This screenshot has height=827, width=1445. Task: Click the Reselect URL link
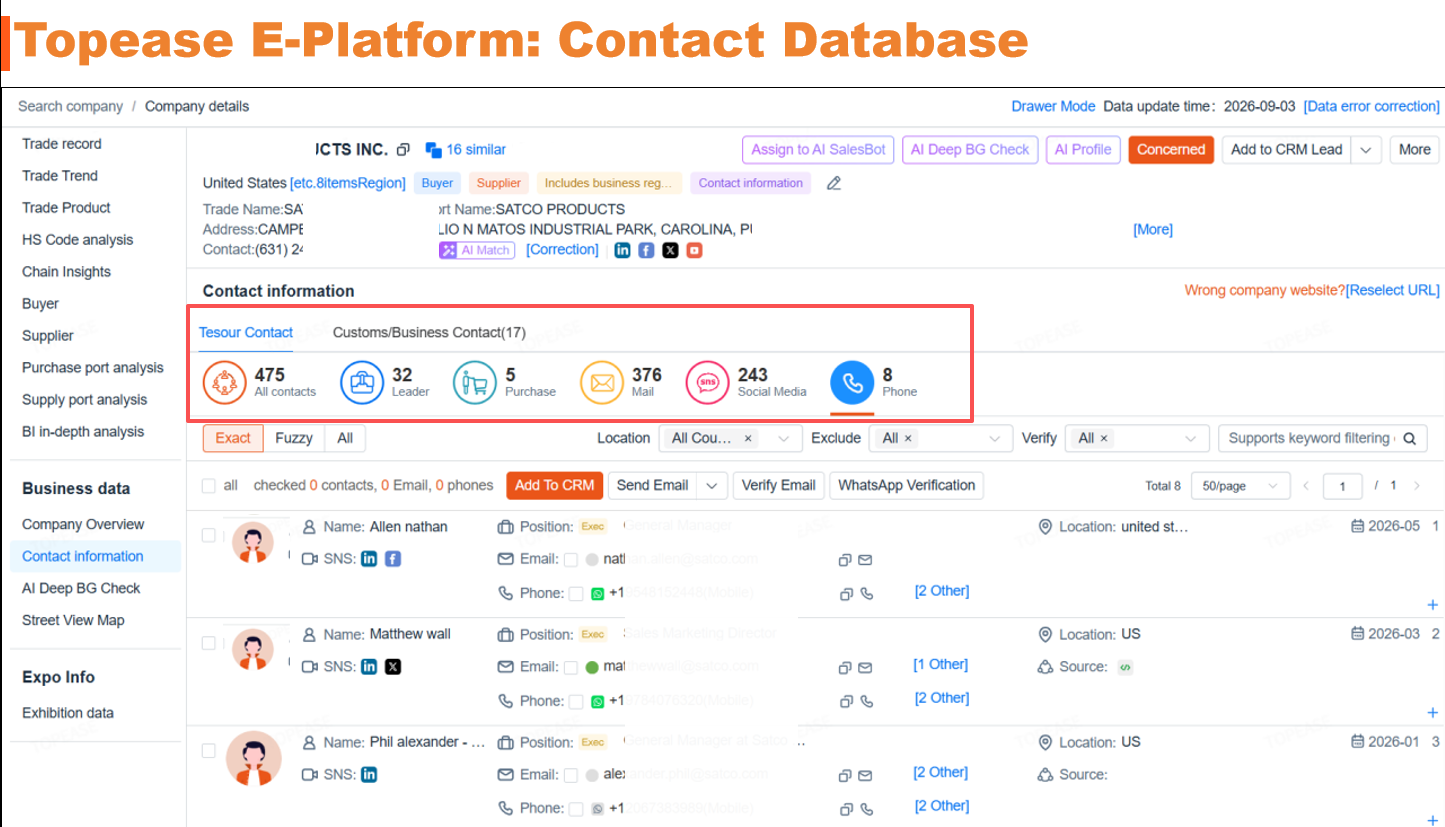pyautogui.click(x=1393, y=291)
